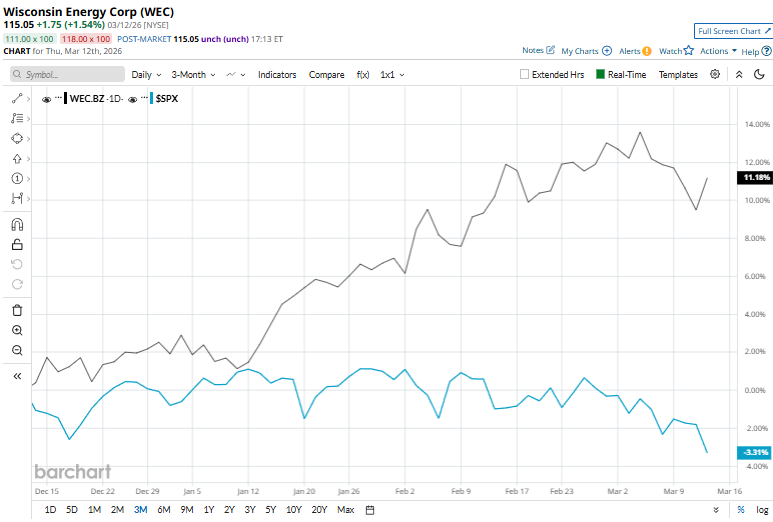The height and width of the screenshot is (522, 773).
Task: Open the Daily frequency dropdown
Action: coord(146,74)
